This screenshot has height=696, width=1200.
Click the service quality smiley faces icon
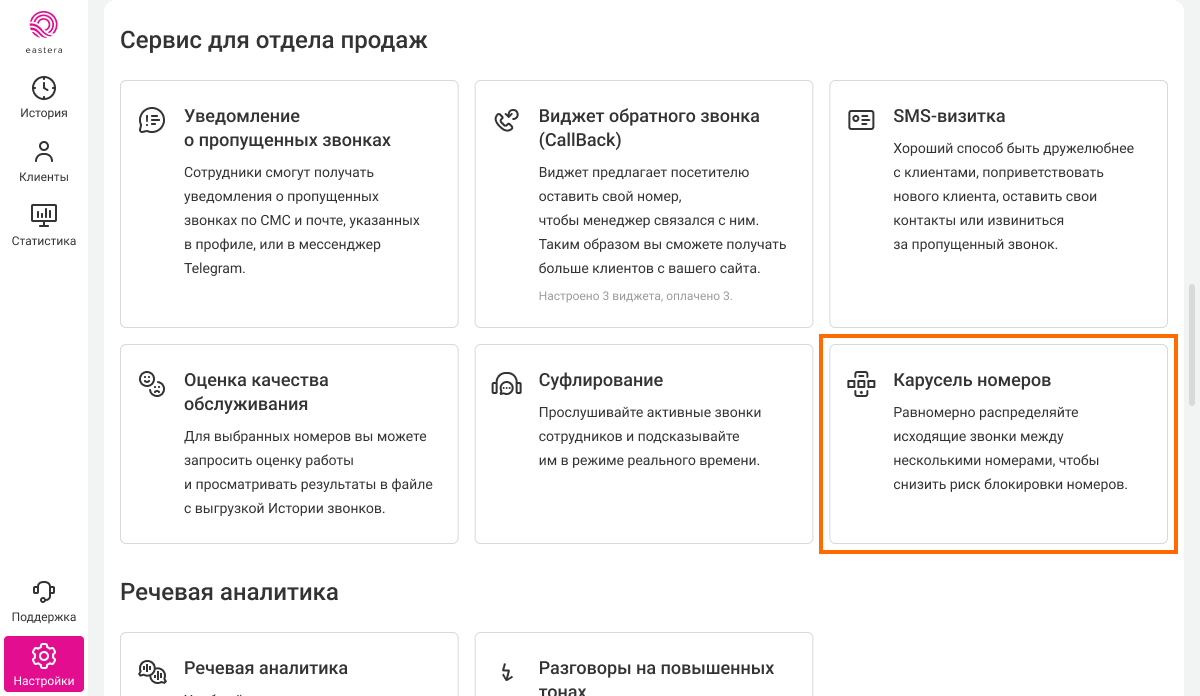pos(151,384)
